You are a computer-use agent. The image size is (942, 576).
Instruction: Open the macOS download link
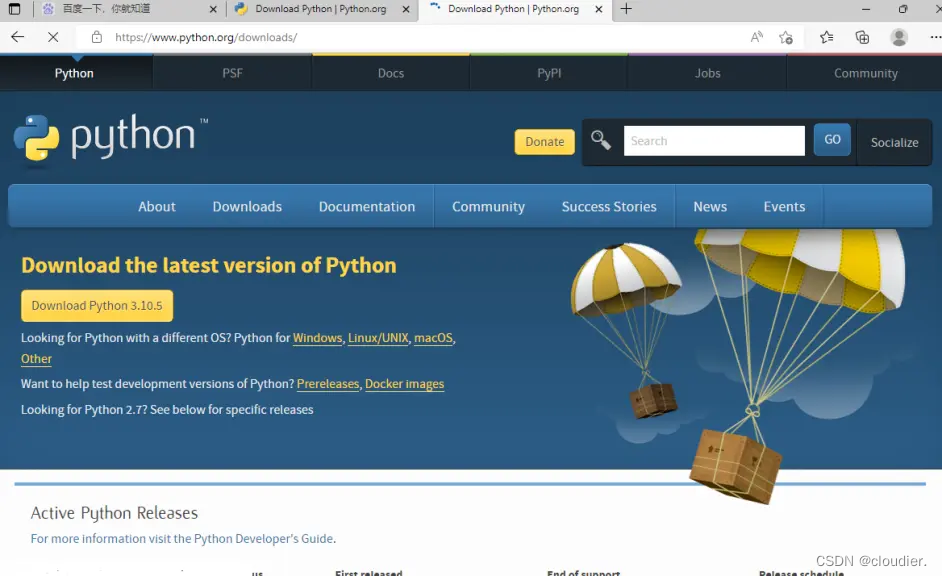tap(433, 338)
